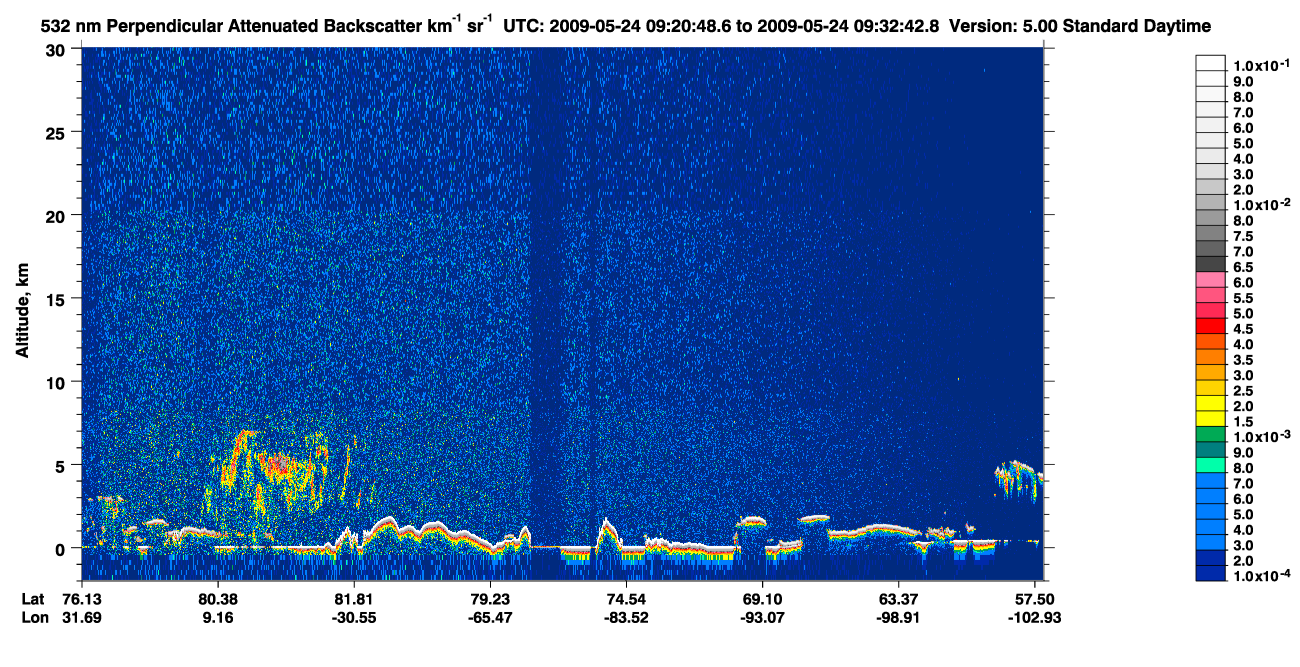Select longitude value -83.52
1300x667 pixels.
tap(626, 617)
